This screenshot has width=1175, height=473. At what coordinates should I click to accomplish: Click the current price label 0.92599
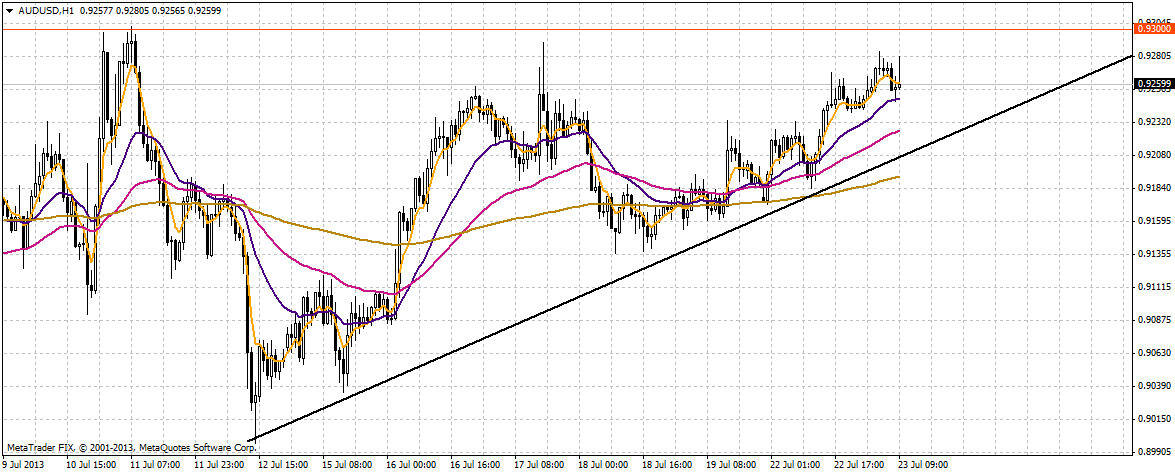pyautogui.click(x=1153, y=84)
